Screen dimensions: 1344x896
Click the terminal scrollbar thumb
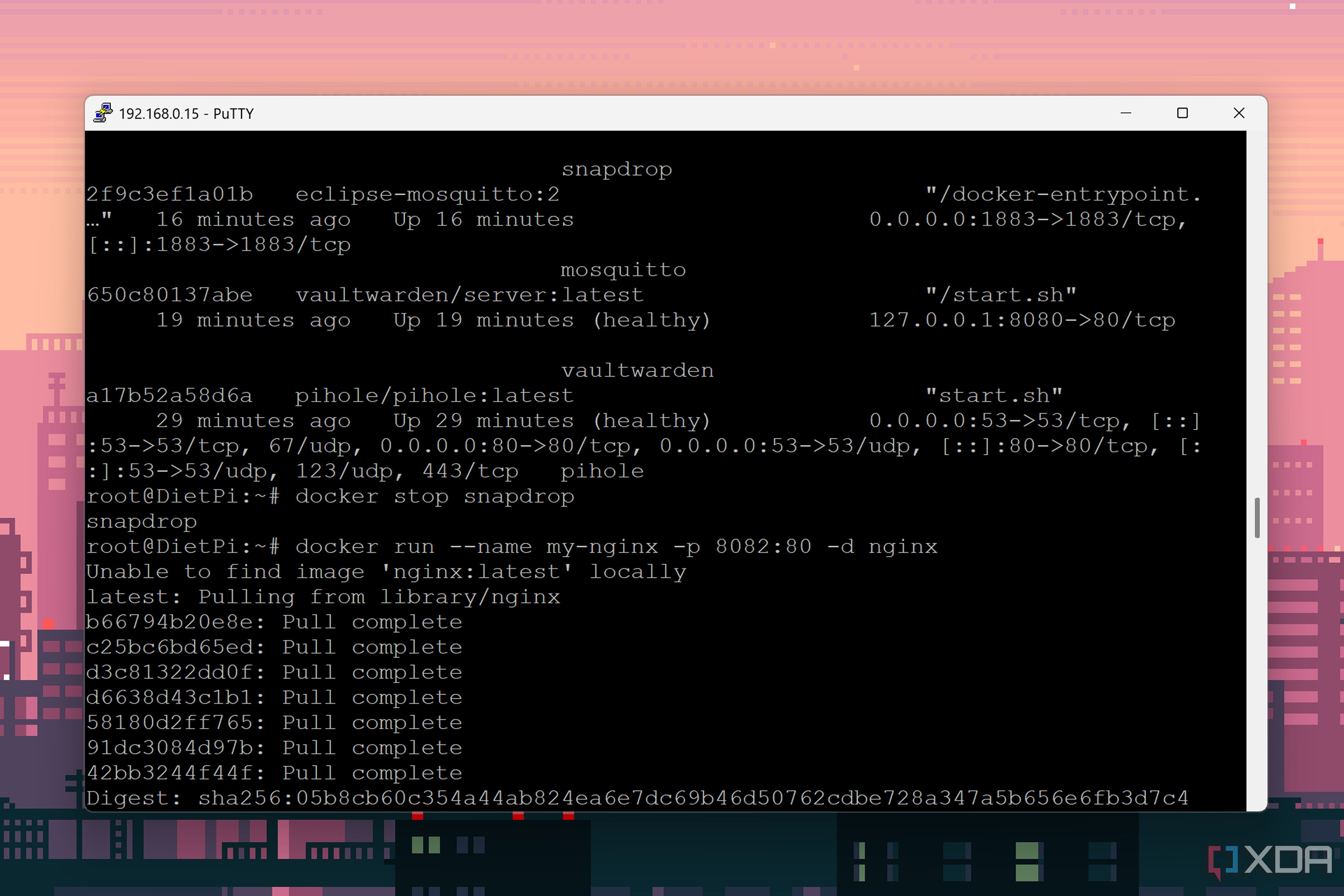[x=1257, y=518]
